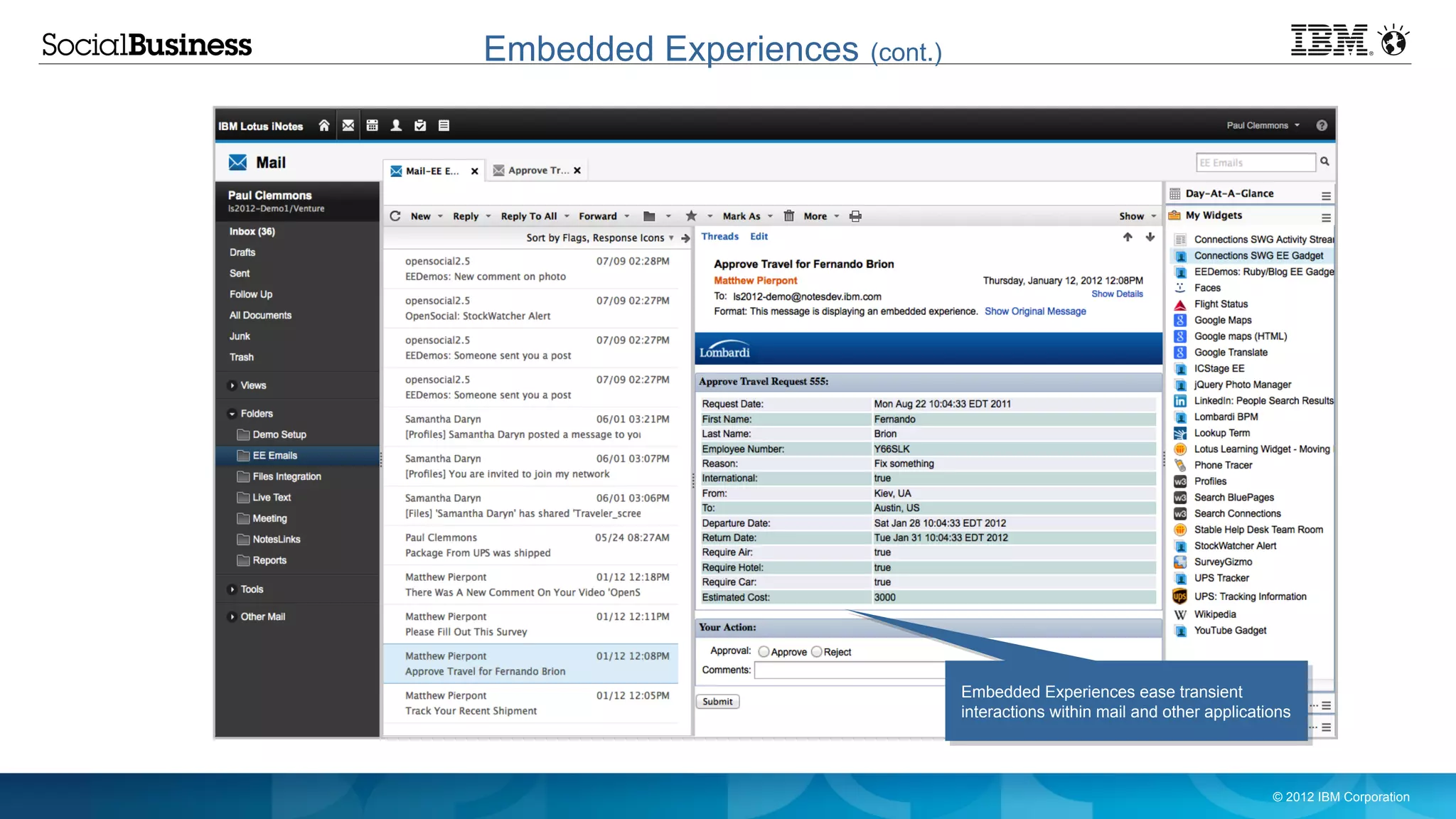Open the Reply dropdown menu
This screenshot has width=1456, height=819.
488,216
